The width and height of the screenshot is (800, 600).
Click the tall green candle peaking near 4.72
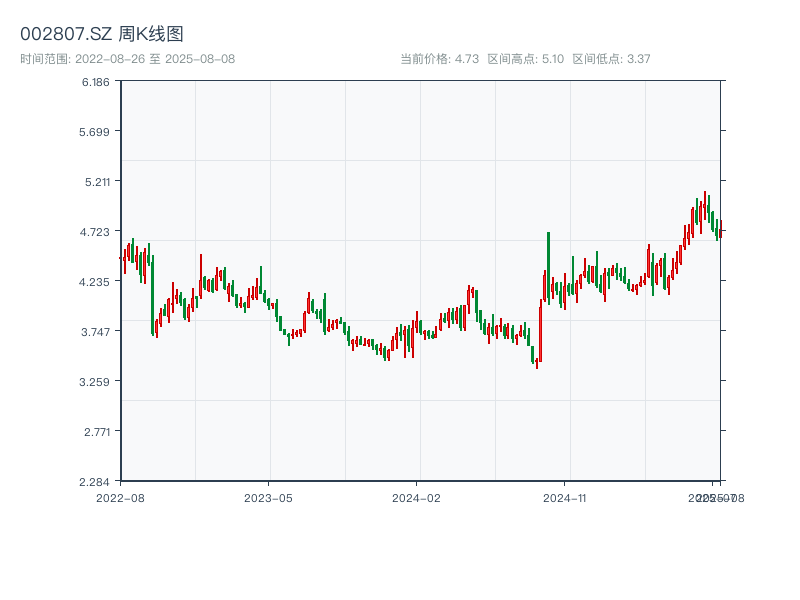(x=548, y=265)
